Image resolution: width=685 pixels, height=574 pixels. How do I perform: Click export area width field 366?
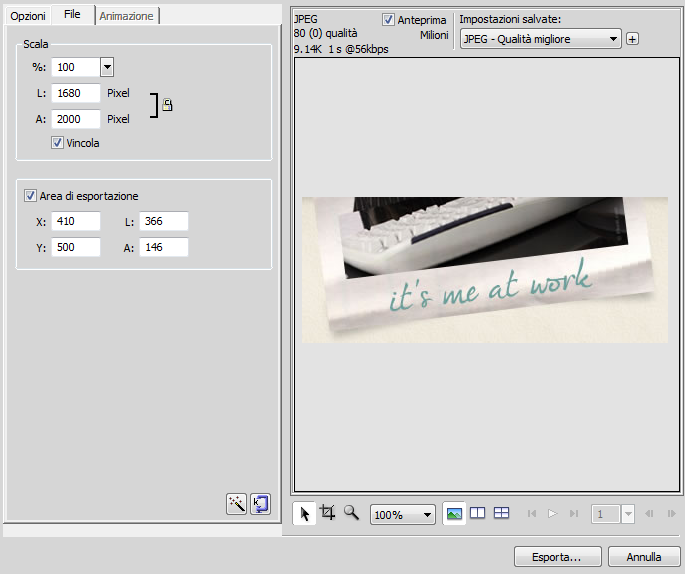pyautogui.click(x=164, y=221)
